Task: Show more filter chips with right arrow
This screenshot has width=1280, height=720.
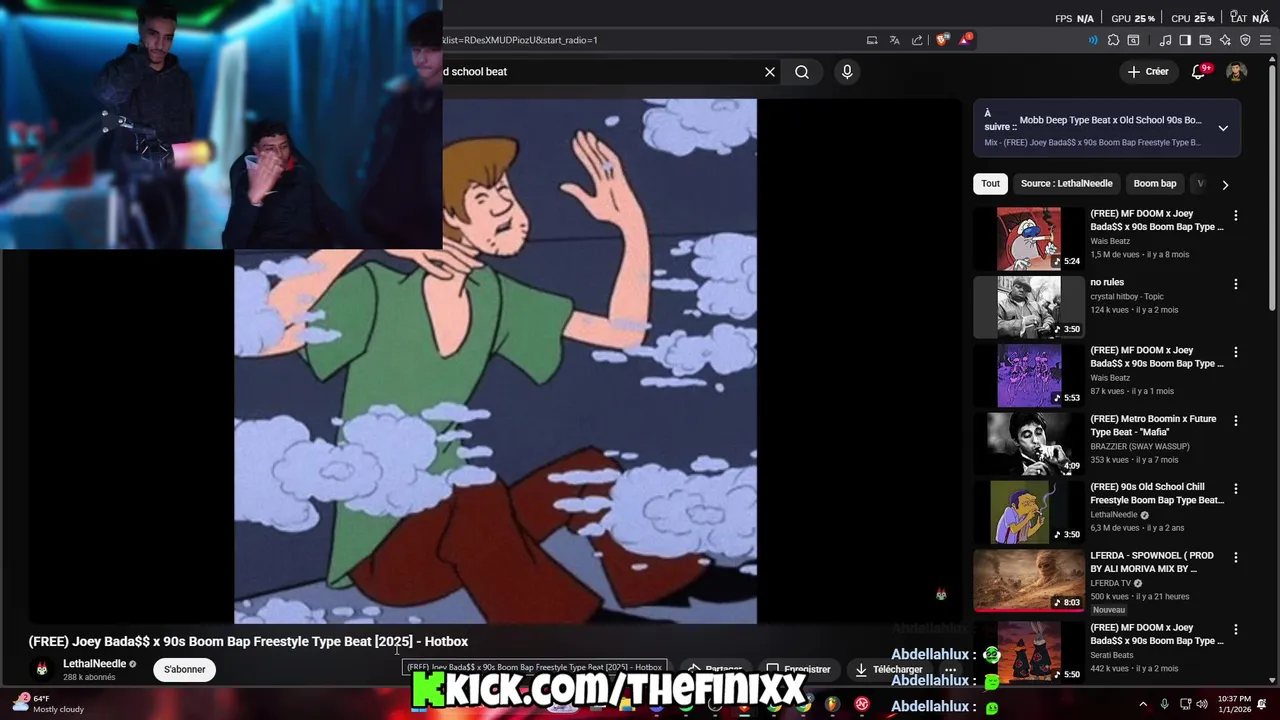Action: tap(1225, 184)
